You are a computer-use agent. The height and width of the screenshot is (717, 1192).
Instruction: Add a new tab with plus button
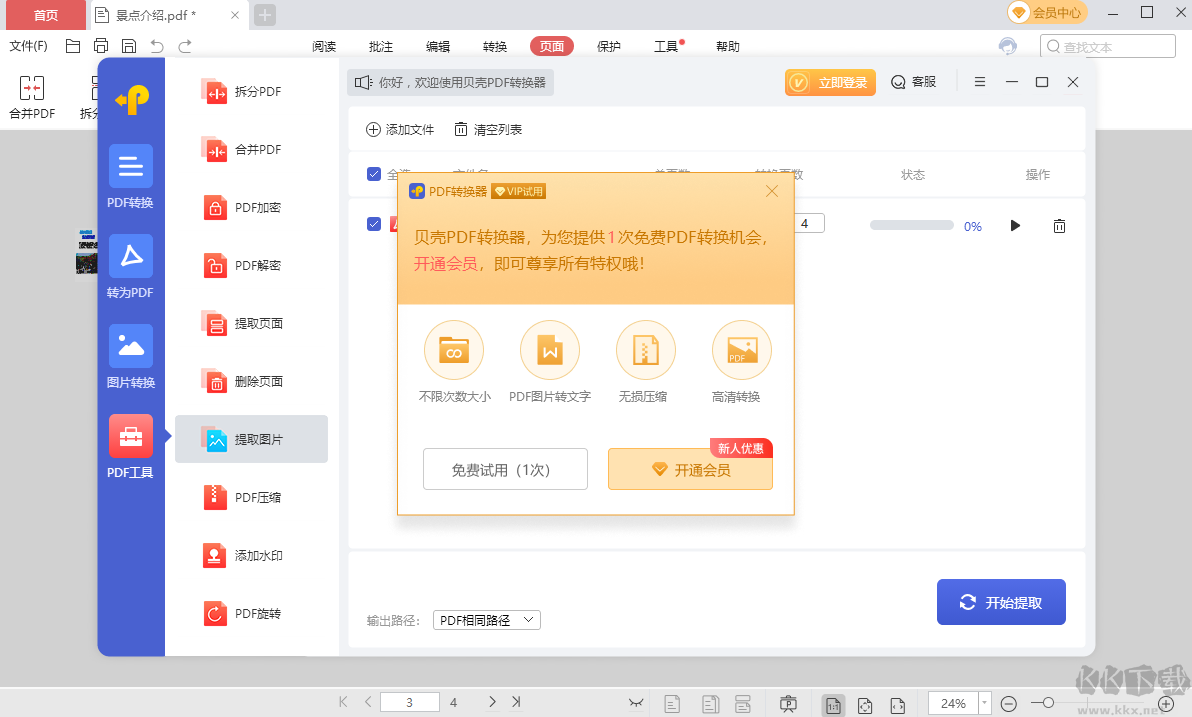coord(265,15)
